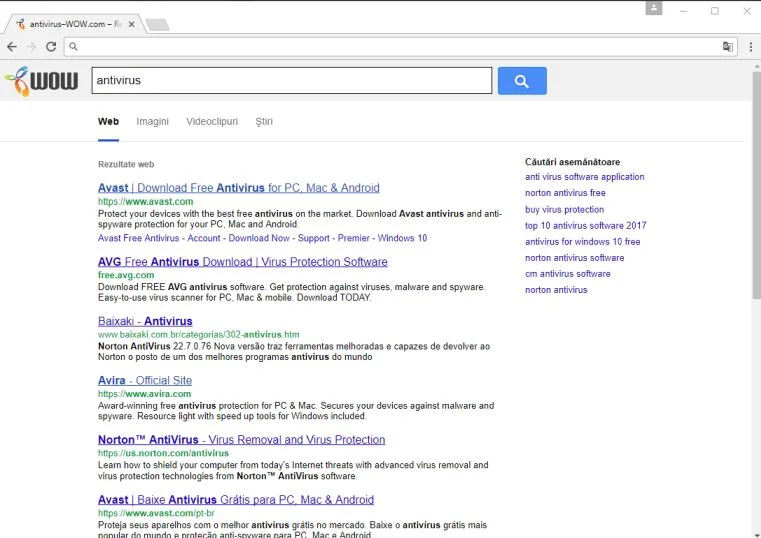
Task: Click related search buy virus protection
Action: pyautogui.click(x=564, y=210)
